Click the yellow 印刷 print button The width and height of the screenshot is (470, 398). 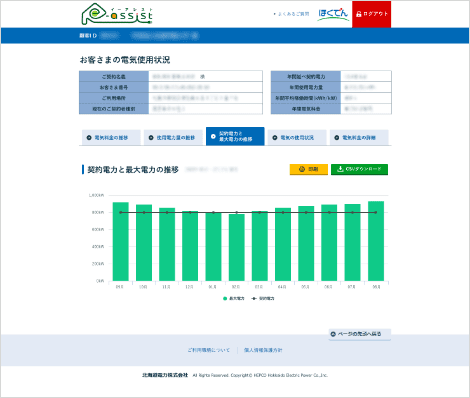(x=309, y=169)
